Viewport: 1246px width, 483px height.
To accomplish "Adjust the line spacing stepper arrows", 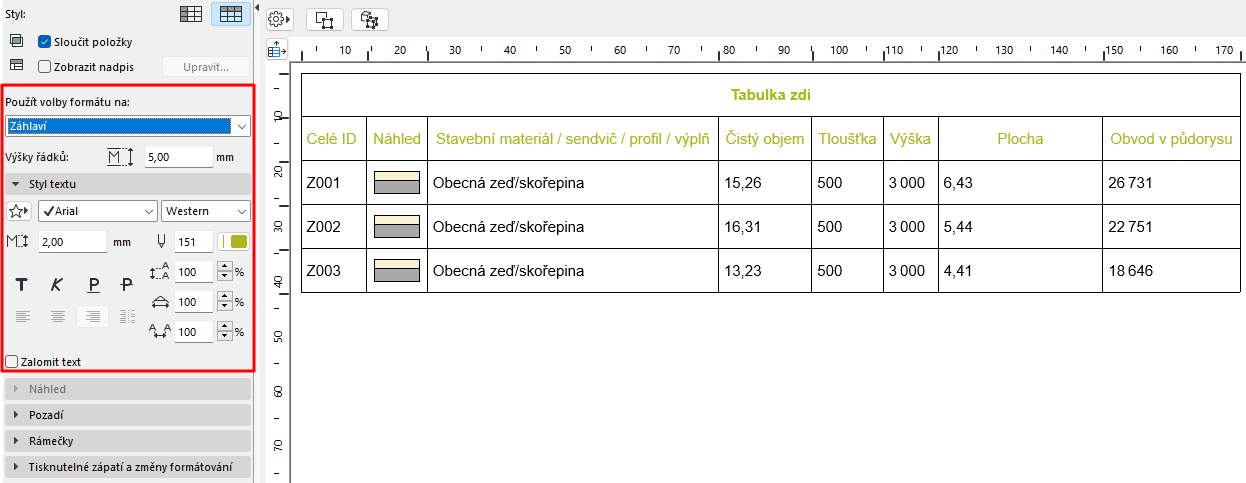I will 224,272.
